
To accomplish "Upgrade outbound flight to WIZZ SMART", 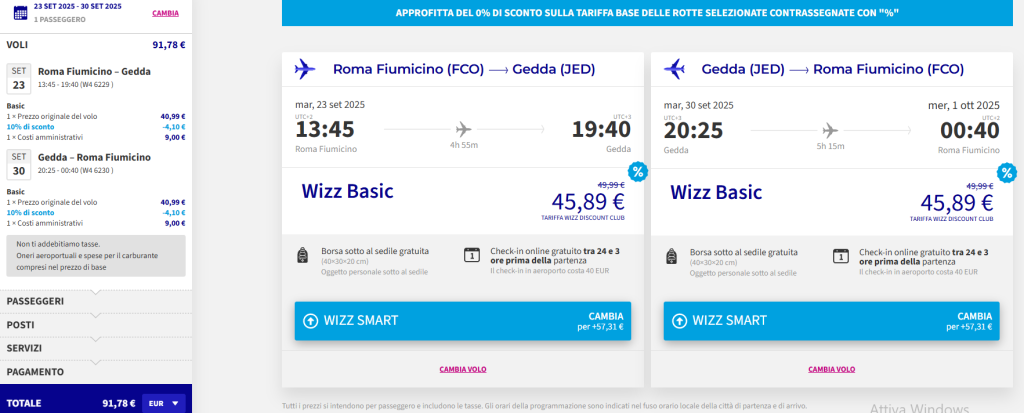I will click(463, 321).
